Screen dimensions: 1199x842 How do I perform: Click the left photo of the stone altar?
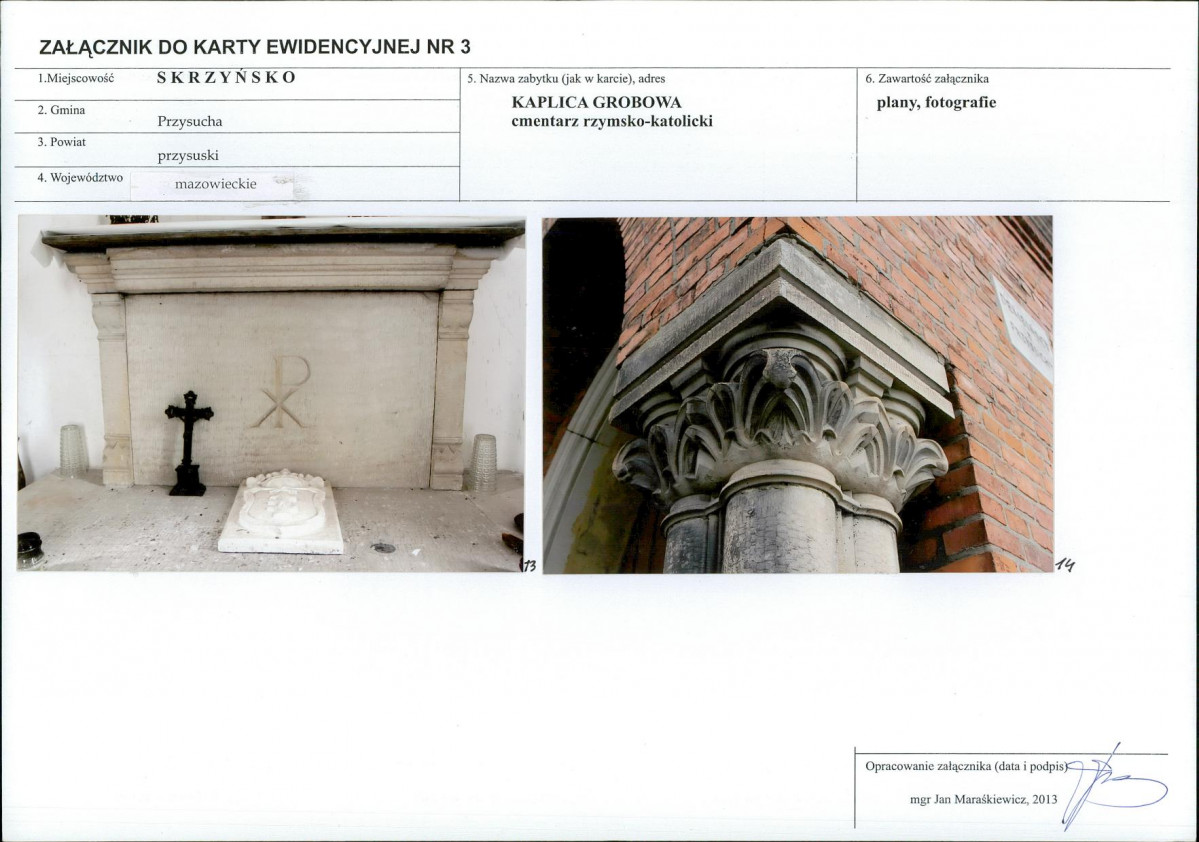click(271, 393)
